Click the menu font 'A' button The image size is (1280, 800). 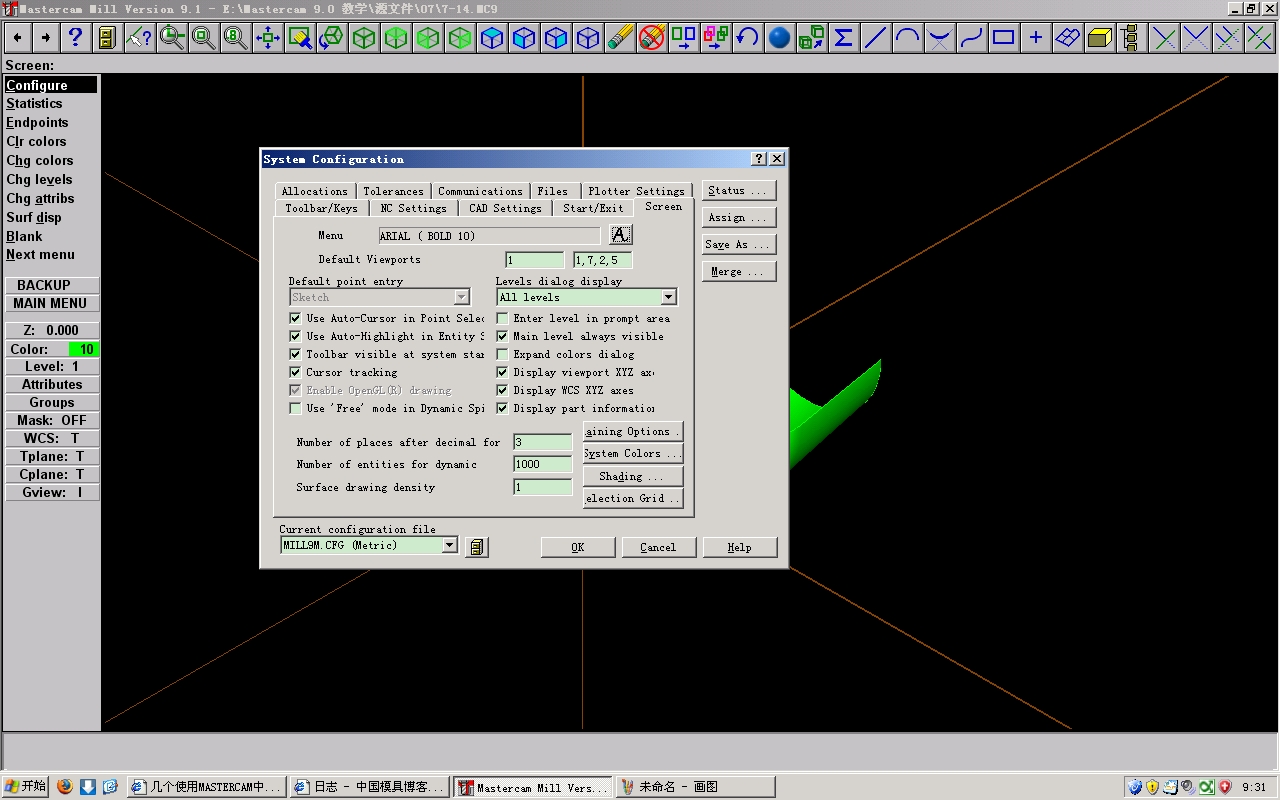click(x=621, y=235)
